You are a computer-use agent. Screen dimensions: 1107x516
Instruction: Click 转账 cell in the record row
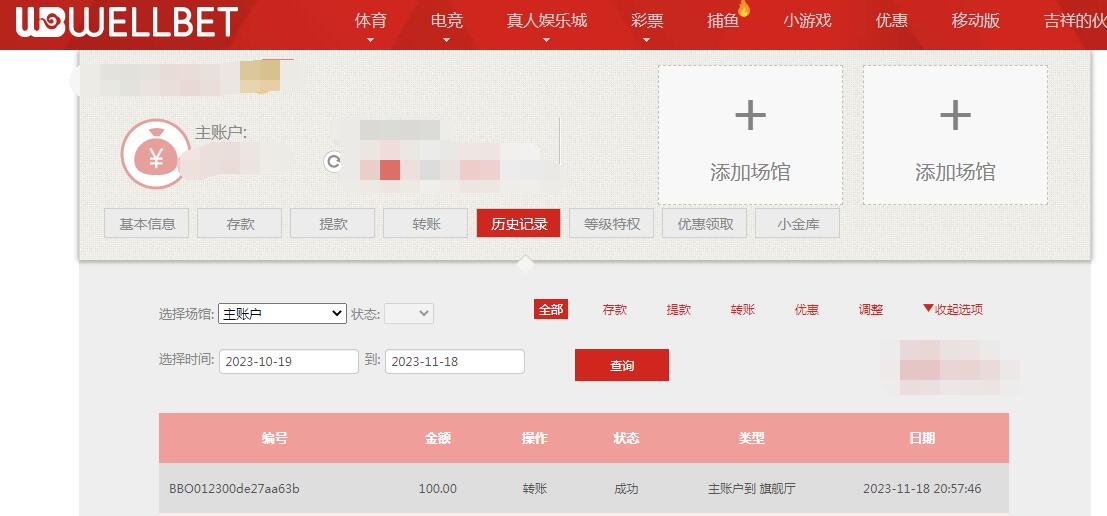[534, 488]
